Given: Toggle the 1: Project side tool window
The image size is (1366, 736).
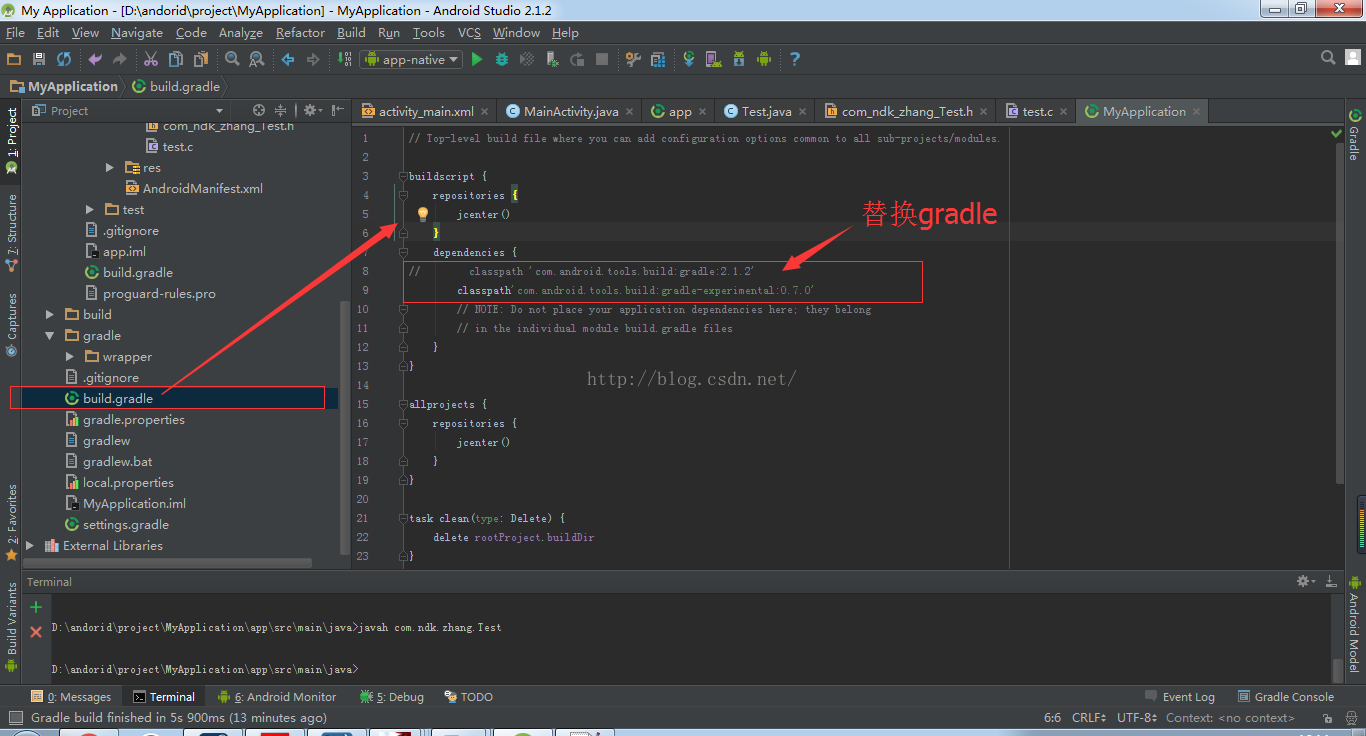Looking at the screenshot, I should click(x=12, y=141).
